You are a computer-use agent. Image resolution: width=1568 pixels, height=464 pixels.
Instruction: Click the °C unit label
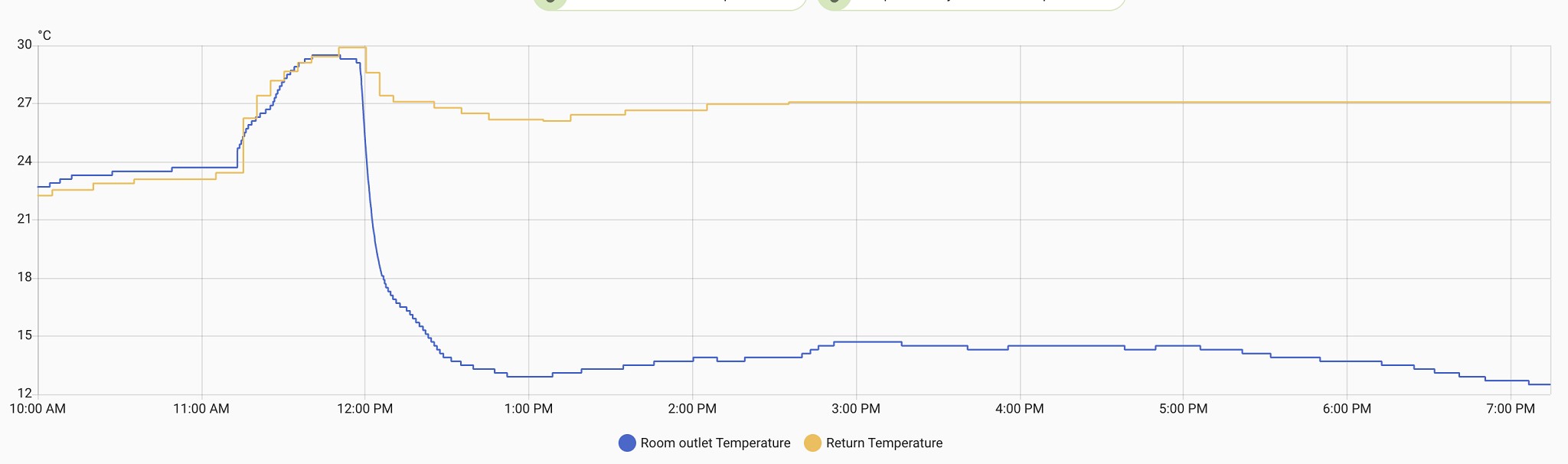[x=44, y=35]
